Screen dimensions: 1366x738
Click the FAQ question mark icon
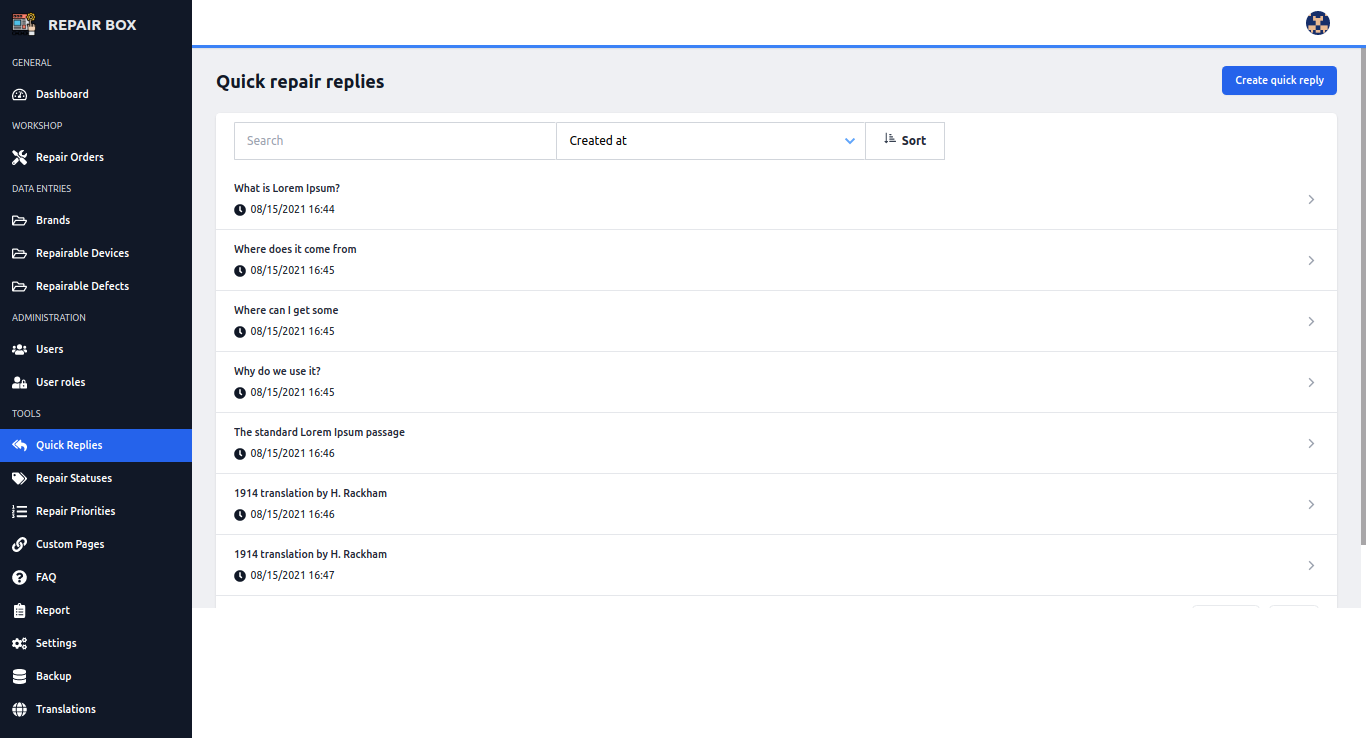click(19, 577)
